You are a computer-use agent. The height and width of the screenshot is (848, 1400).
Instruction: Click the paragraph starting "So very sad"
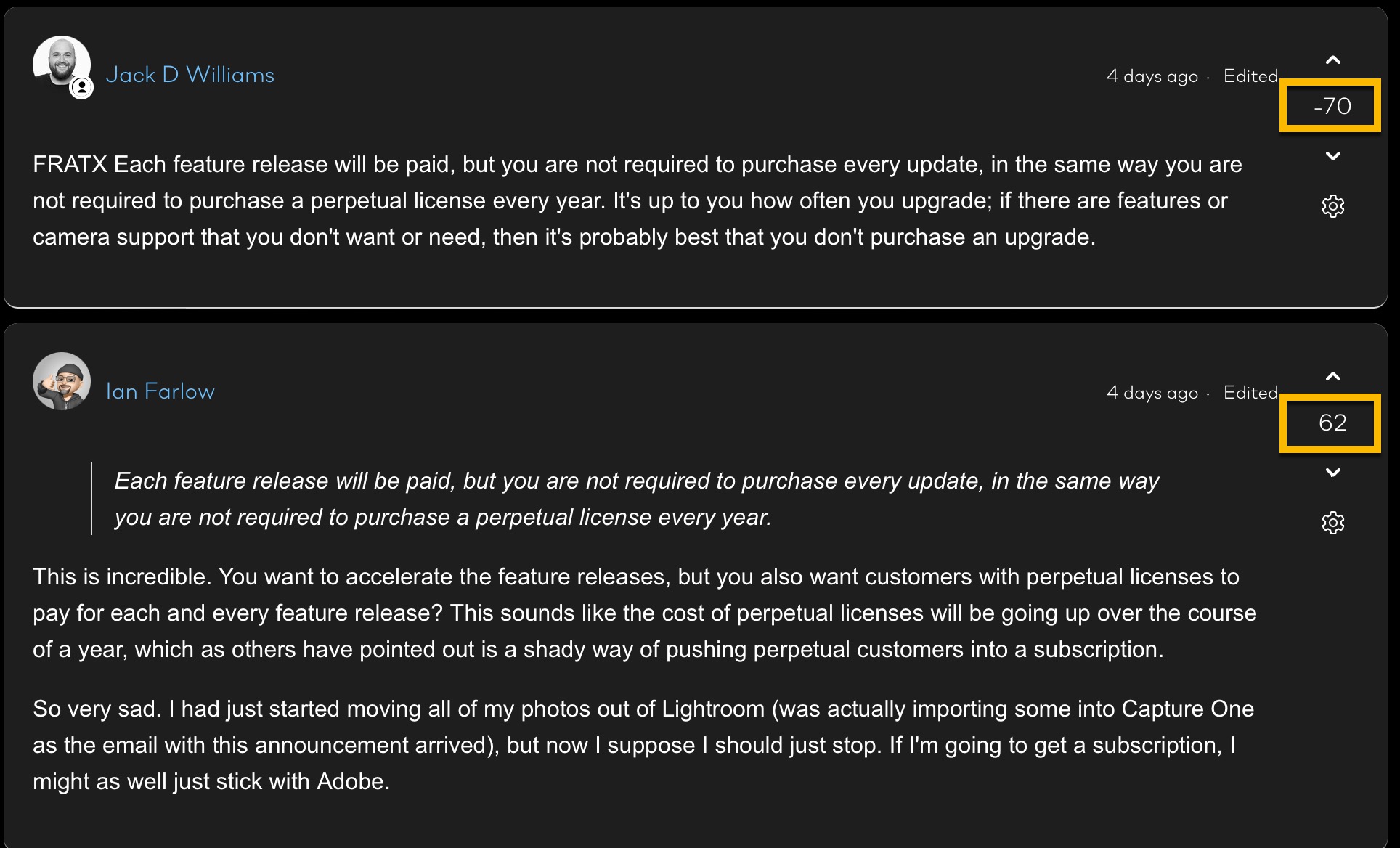643,745
